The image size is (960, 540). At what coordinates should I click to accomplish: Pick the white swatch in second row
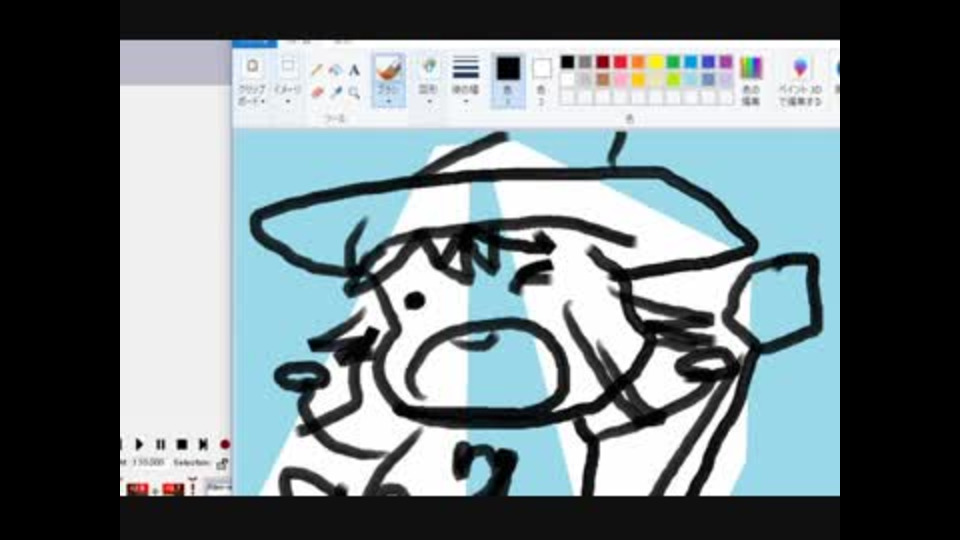pyautogui.click(x=568, y=80)
